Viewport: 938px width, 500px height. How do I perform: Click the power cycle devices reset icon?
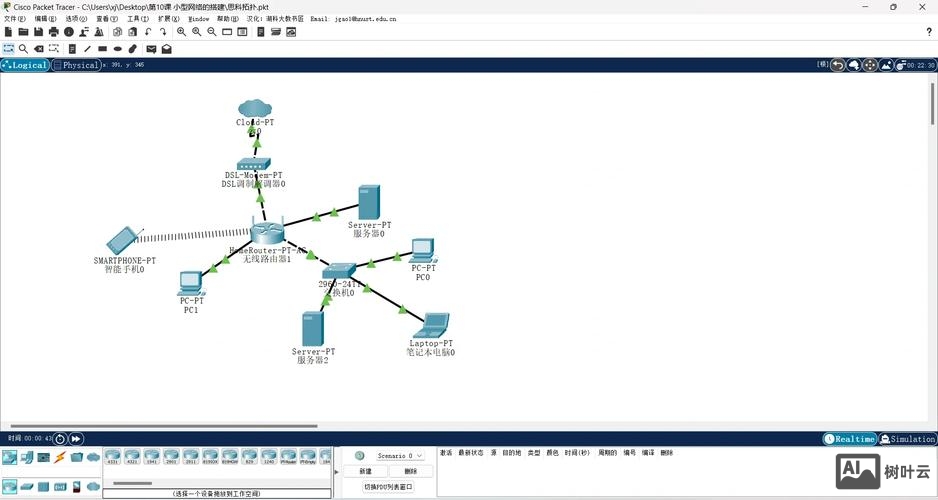(x=60, y=438)
